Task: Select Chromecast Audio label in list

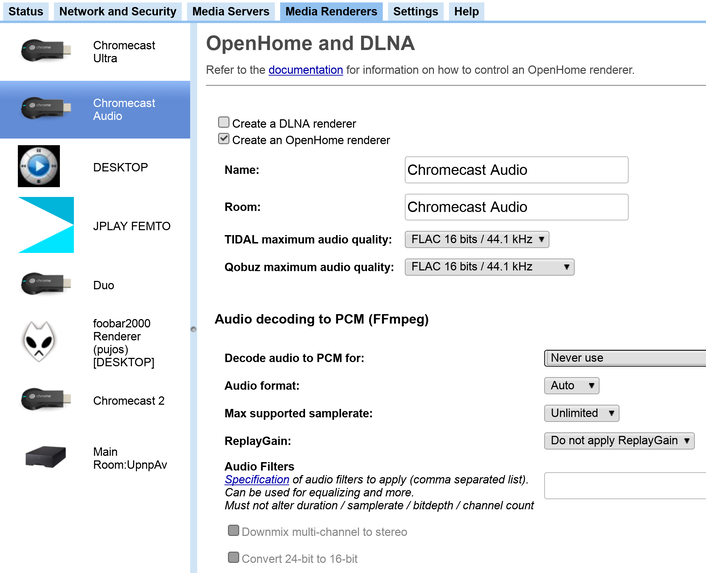Action: (124, 109)
